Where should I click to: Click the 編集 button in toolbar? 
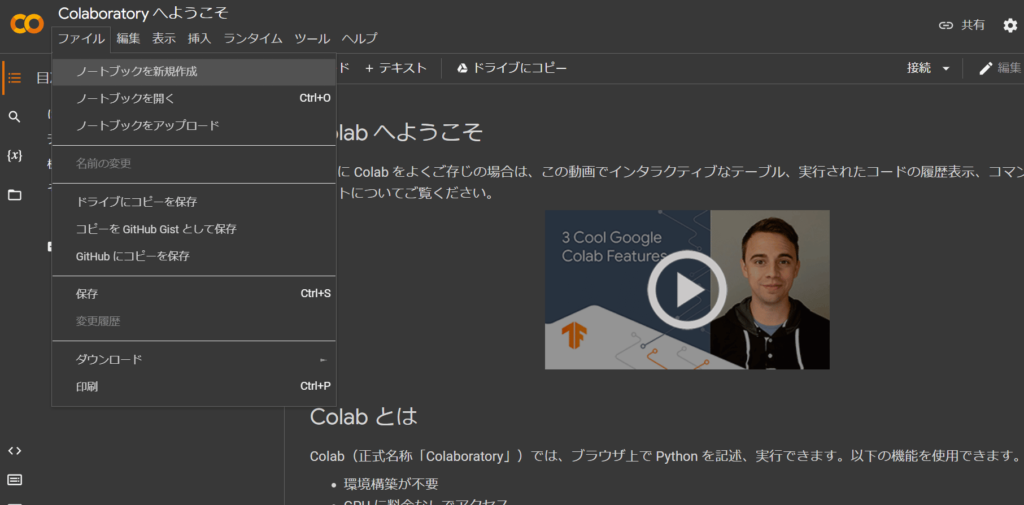(x=1000, y=68)
